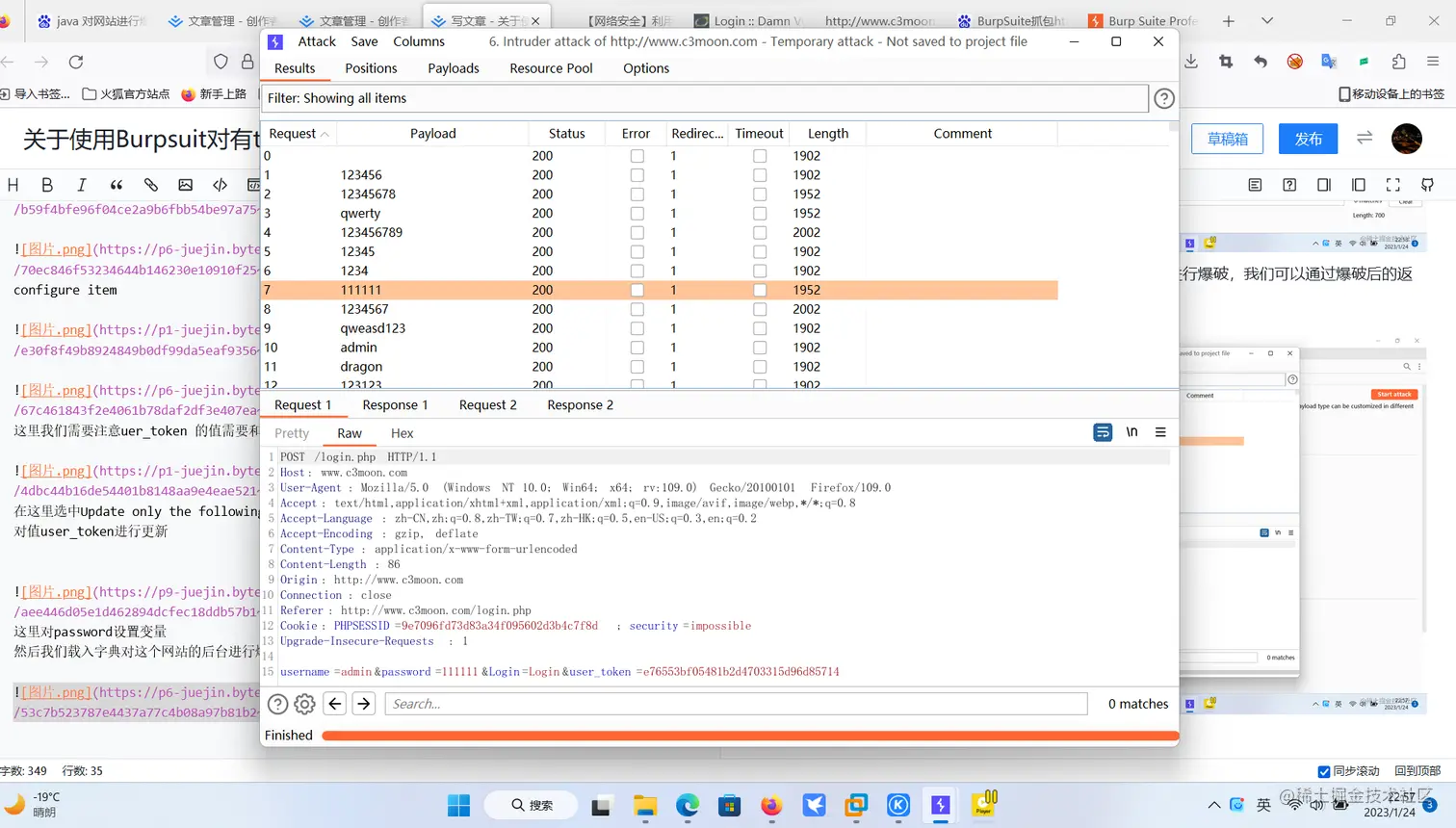The height and width of the screenshot is (828, 1456).
Task: Click results table vertical scrollbar
Action: click(1173, 255)
